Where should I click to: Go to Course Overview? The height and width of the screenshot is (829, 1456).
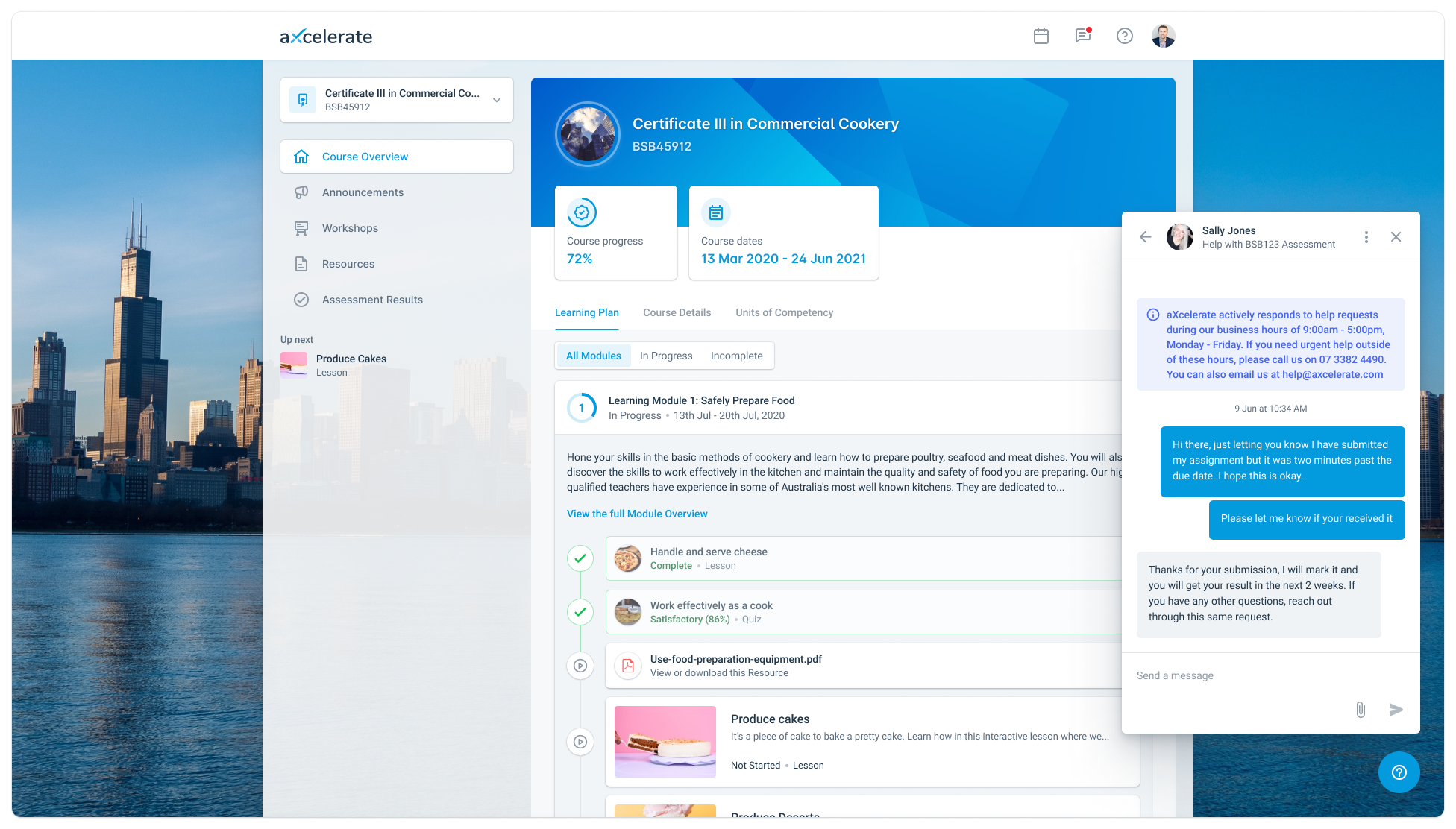pyautogui.click(x=397, y=157)
